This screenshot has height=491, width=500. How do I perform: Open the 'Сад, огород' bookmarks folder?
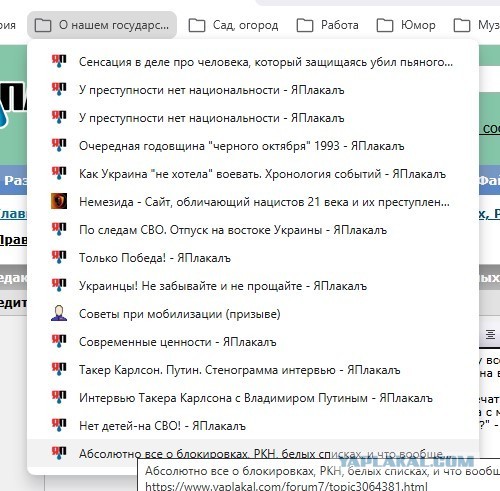click(233, 25)
